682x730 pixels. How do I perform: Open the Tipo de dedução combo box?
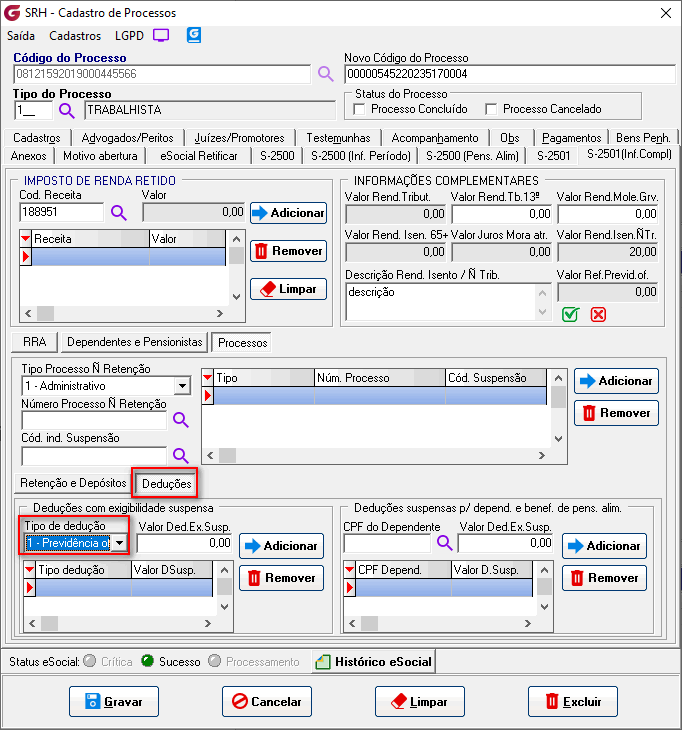(120, 543)
